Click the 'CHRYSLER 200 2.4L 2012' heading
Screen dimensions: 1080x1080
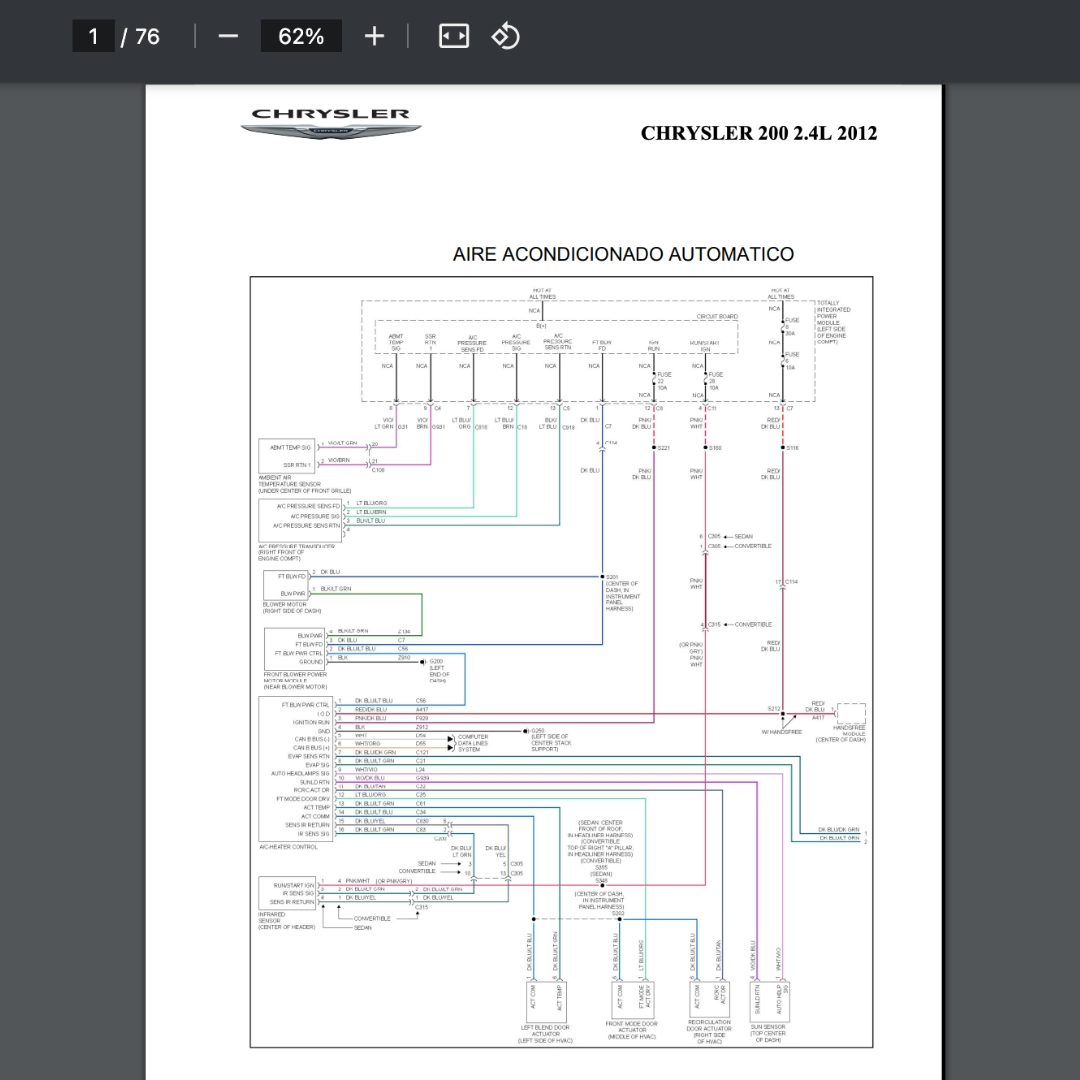(759, 133)
